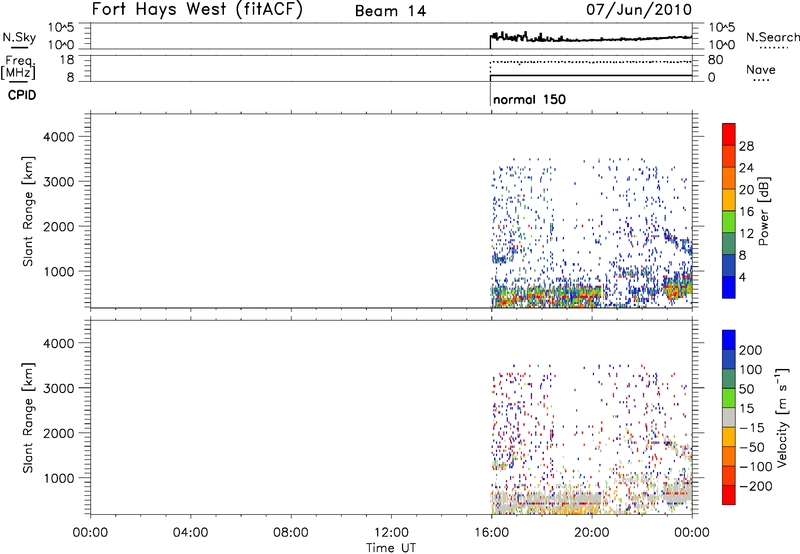Image resolution: width=800 pixels, height=554 pixels.
Task: Click the '-100' velocity color bar value
Action: 756,467
